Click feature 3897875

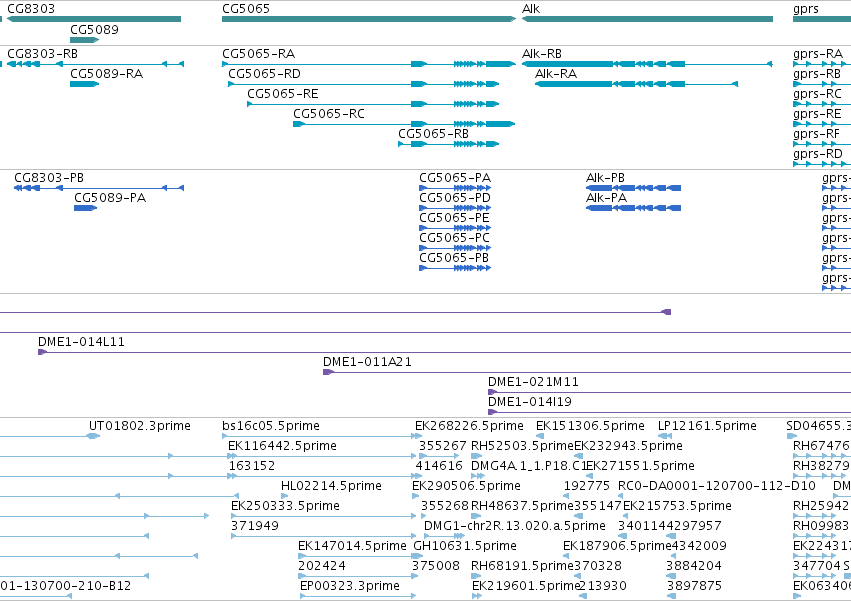[x=694, y=587]
